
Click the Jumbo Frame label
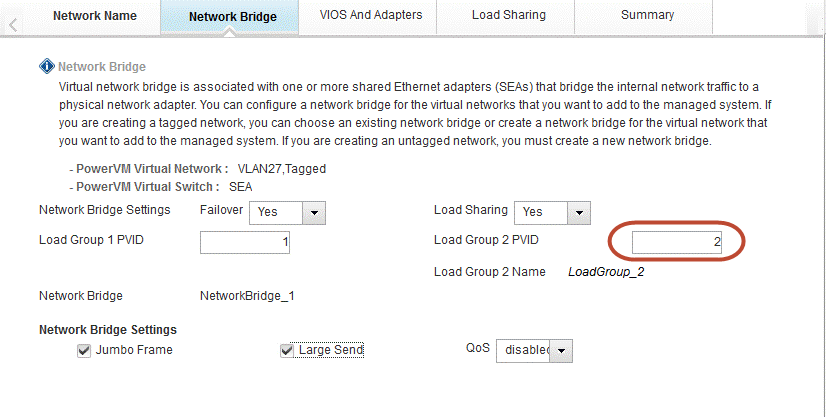pos(134,350)
